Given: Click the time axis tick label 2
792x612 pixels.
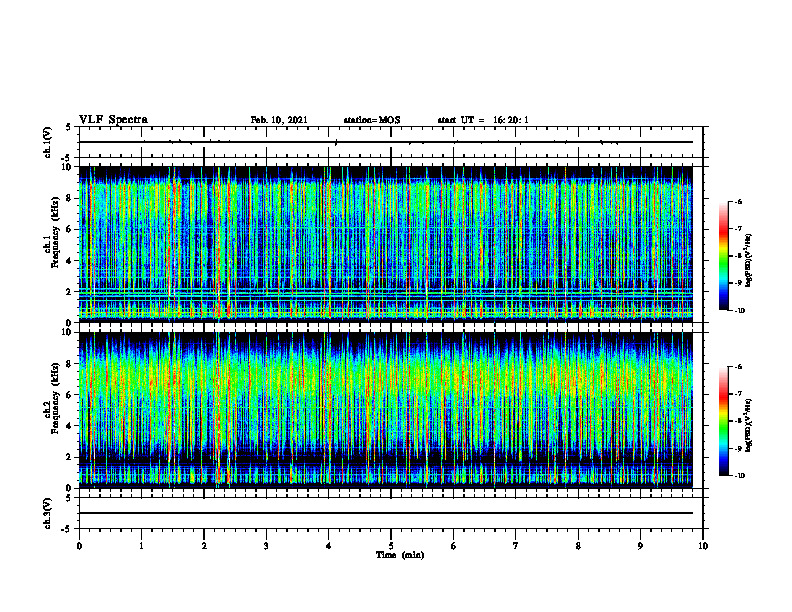Looking at the screenshot, I should (204, 546).
